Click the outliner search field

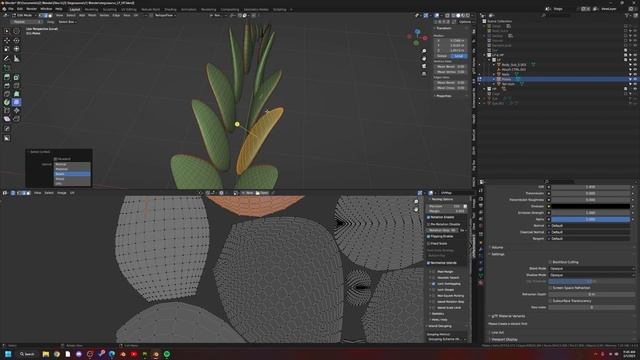coord(556,15)
